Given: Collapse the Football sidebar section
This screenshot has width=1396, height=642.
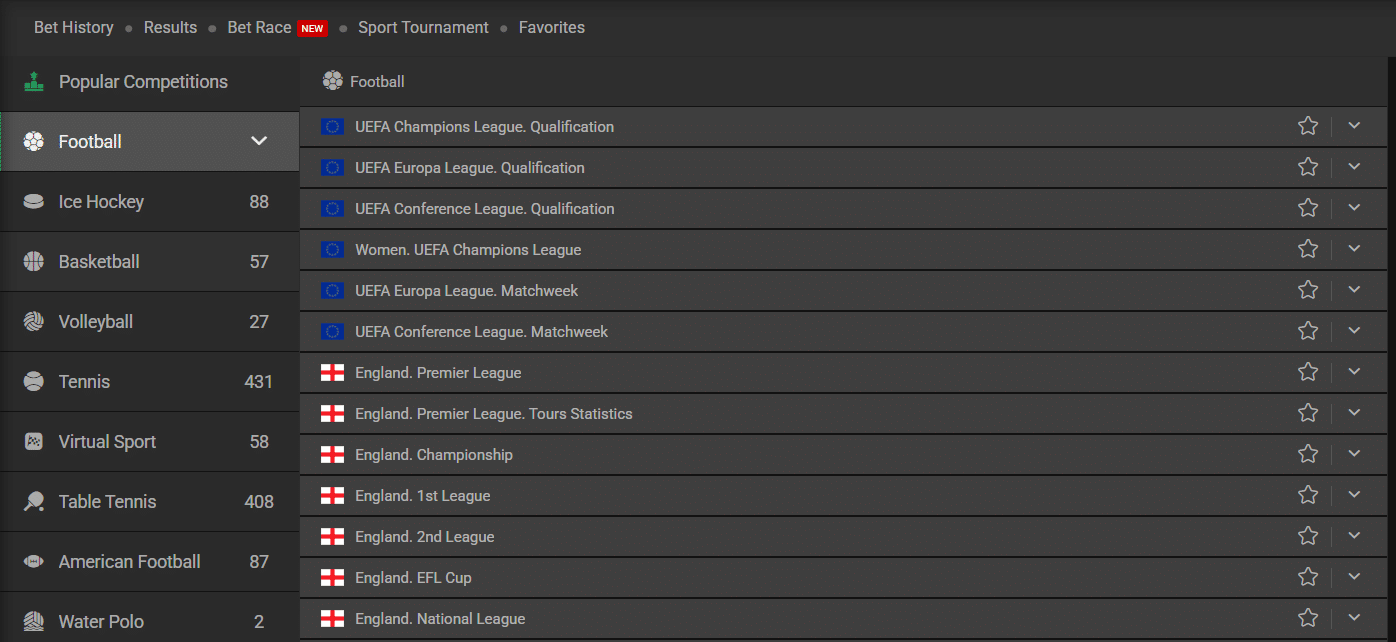Looking at the screenshot, I should click(x=259, y=141).
